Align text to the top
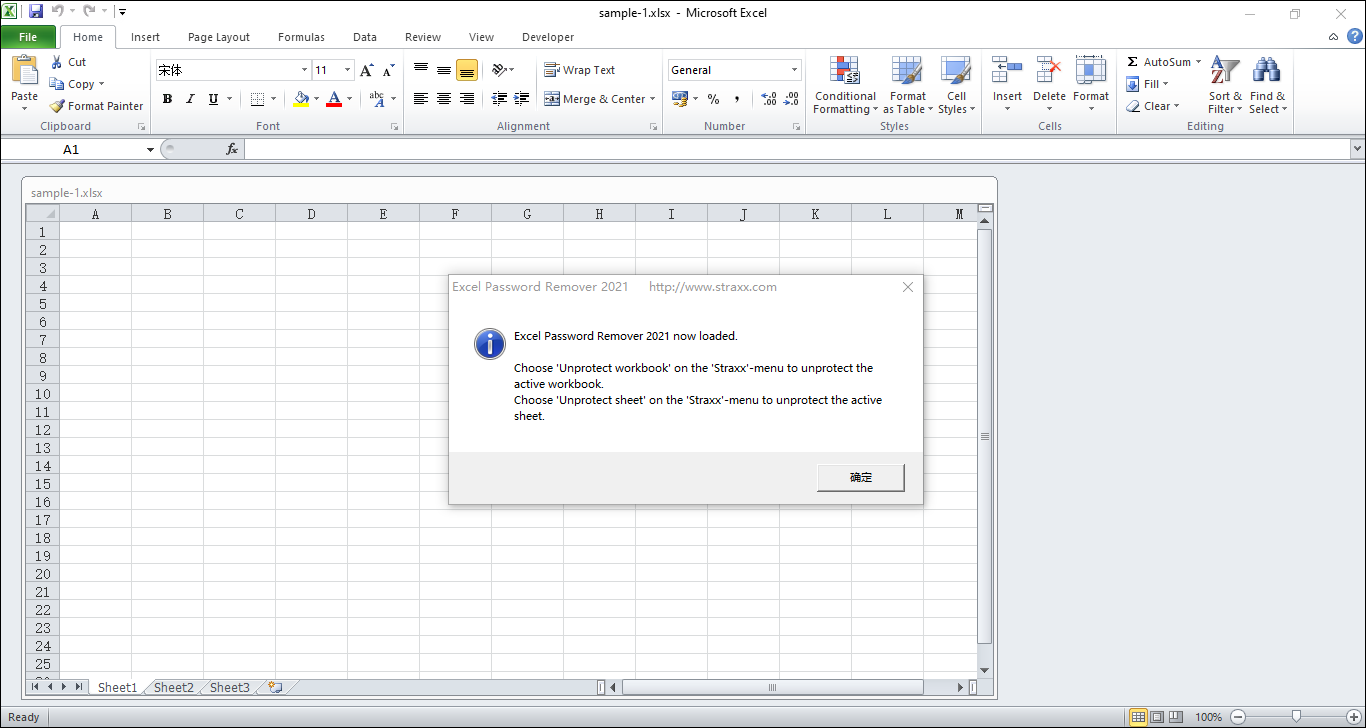 (421, 70)
